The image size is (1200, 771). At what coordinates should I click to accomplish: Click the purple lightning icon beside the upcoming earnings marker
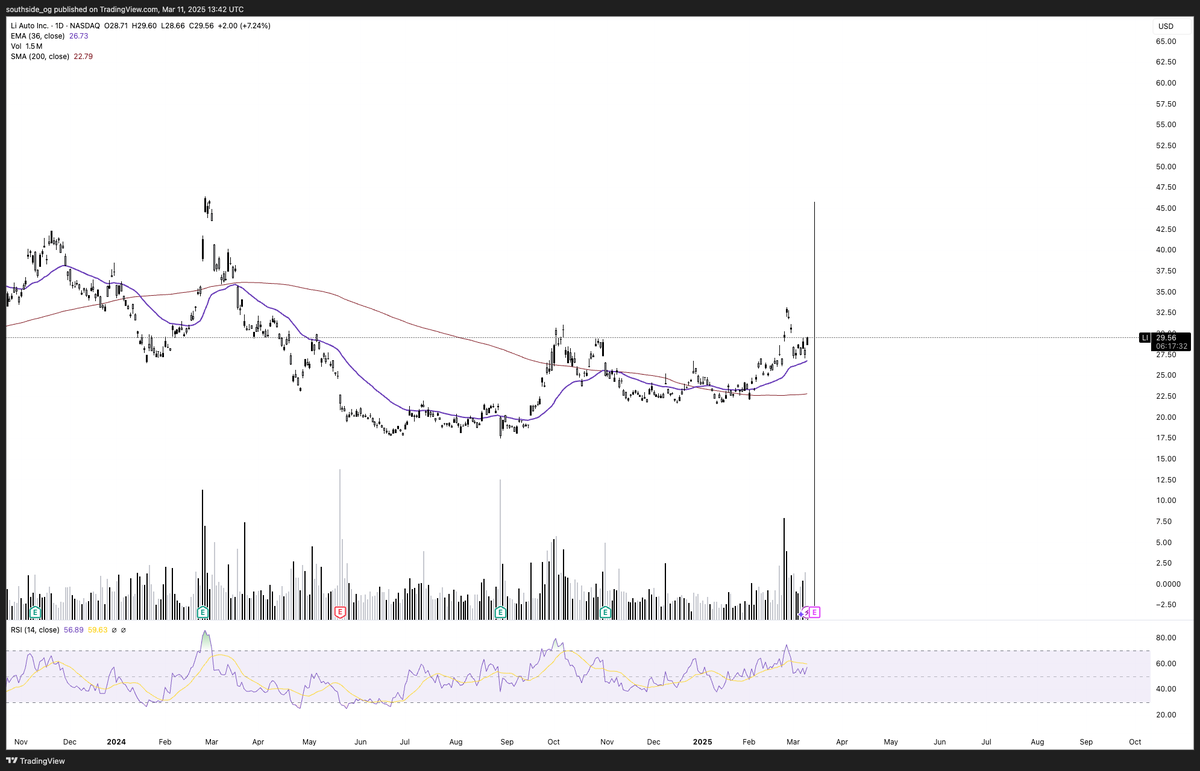coord(804,611)
